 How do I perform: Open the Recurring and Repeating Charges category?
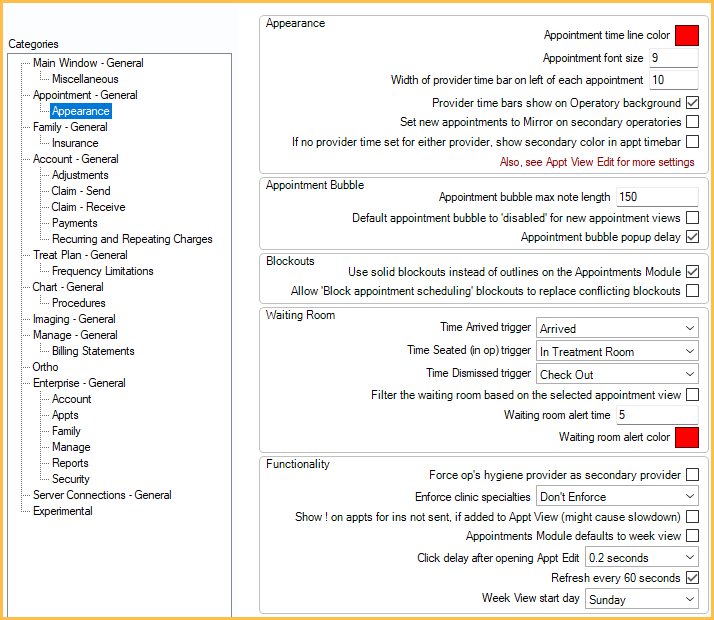coord(132,239)
